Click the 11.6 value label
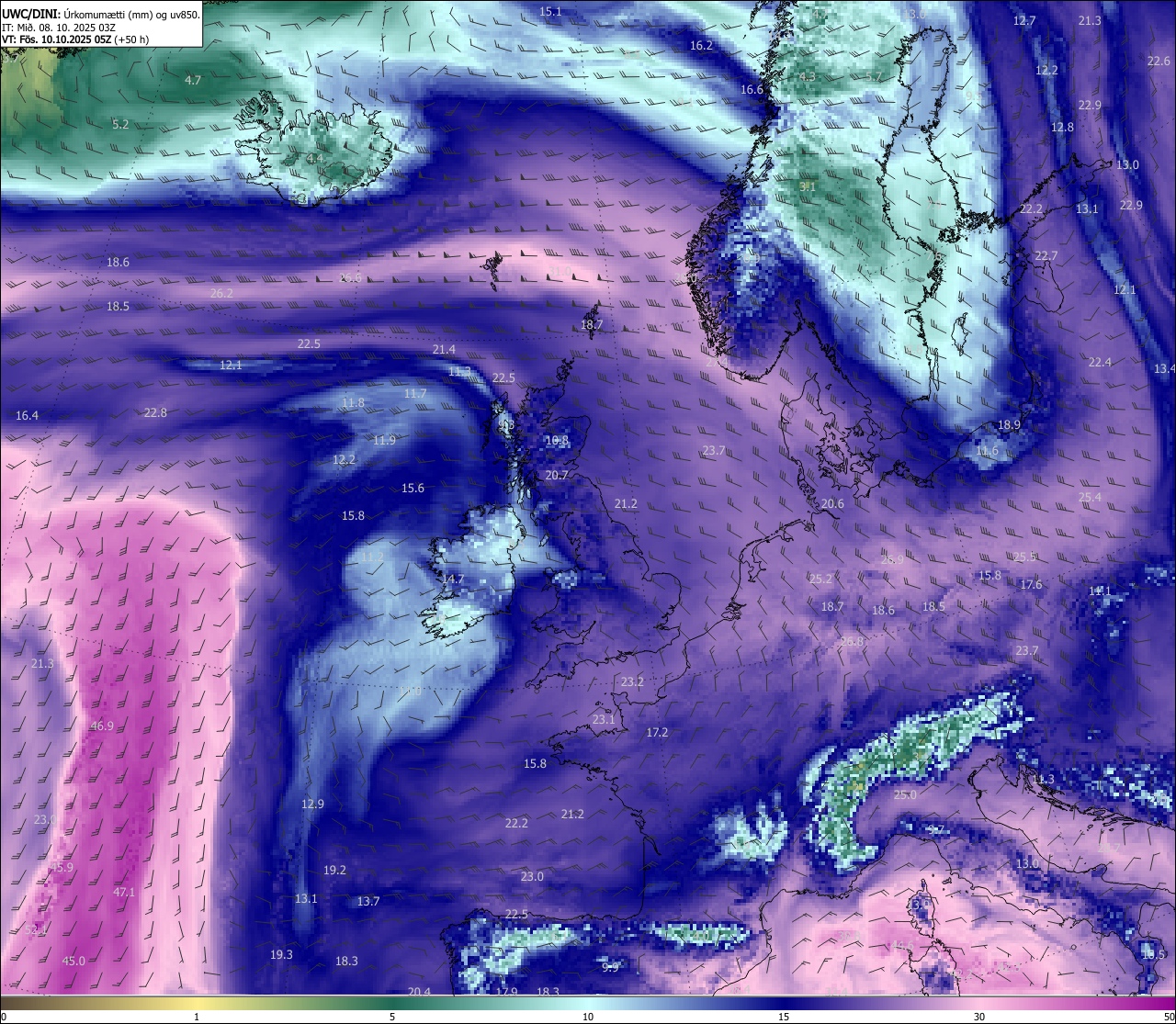 click(x=987, y=451)
